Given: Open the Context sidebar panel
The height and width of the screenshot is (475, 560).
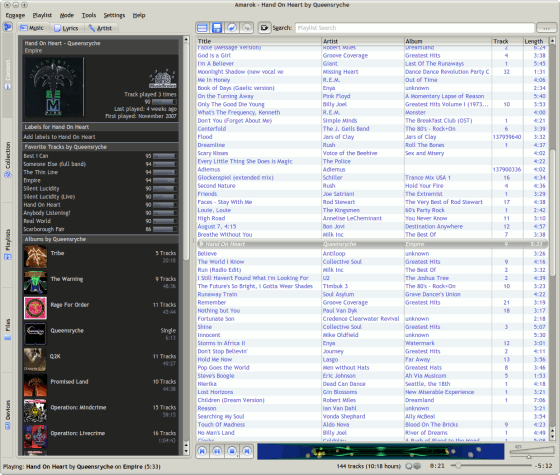Looking at the screenshot, I should (8, 75).
